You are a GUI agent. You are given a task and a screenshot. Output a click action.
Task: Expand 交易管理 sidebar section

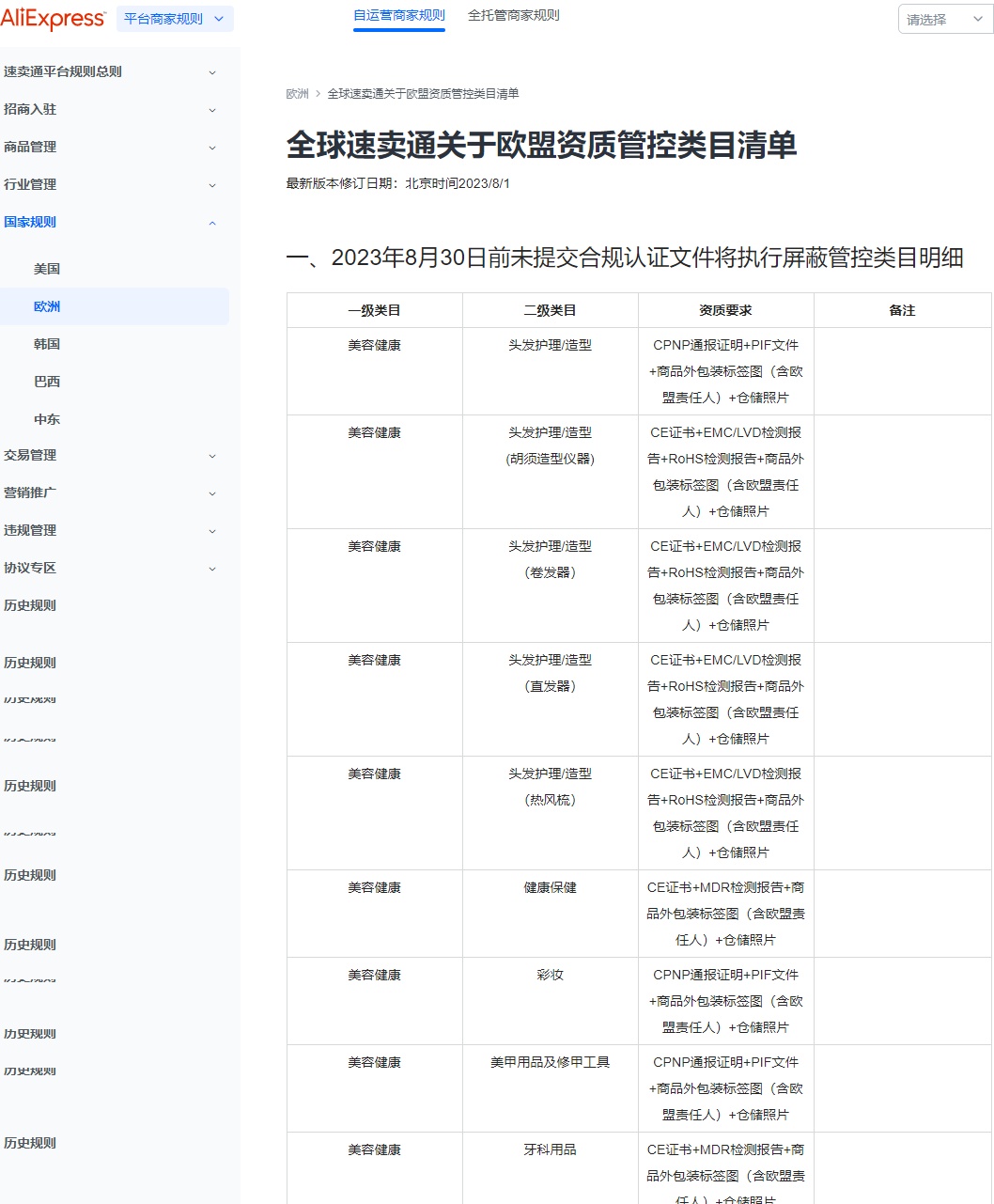pyautogui.click(x=30, y=455)
